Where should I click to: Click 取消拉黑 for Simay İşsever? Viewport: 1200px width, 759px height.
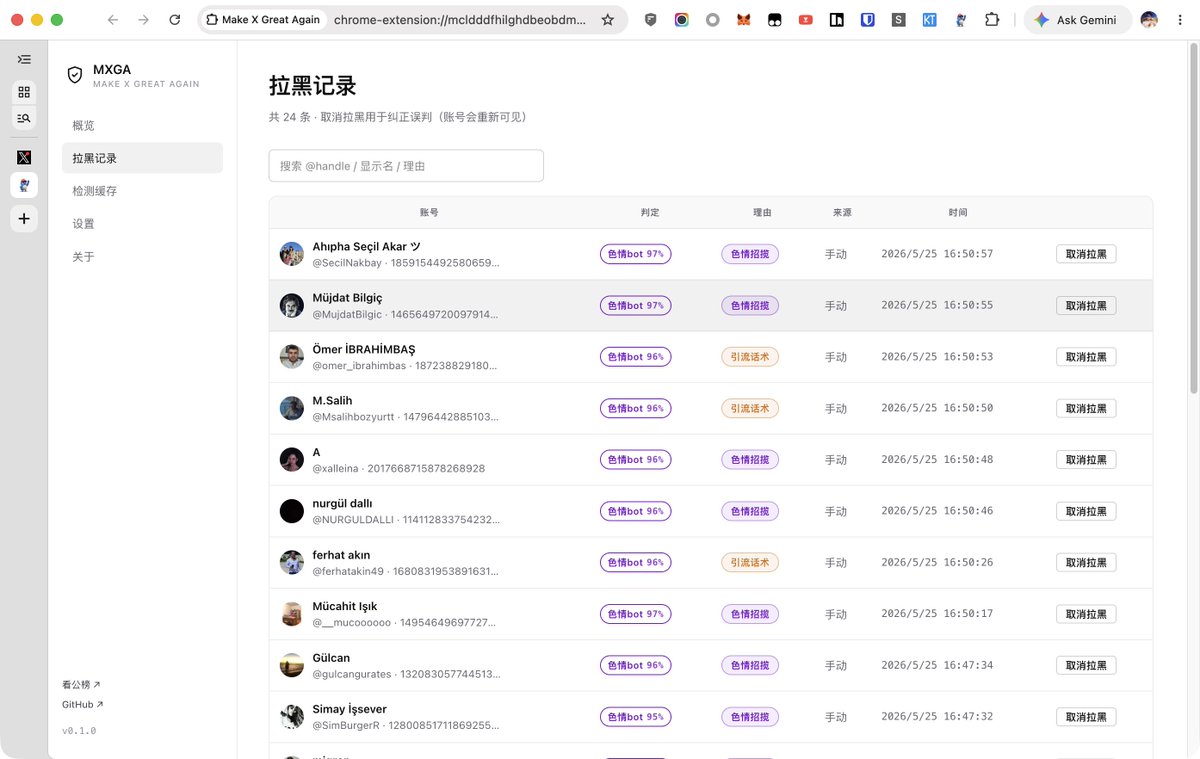click(x=1086, y=717)
